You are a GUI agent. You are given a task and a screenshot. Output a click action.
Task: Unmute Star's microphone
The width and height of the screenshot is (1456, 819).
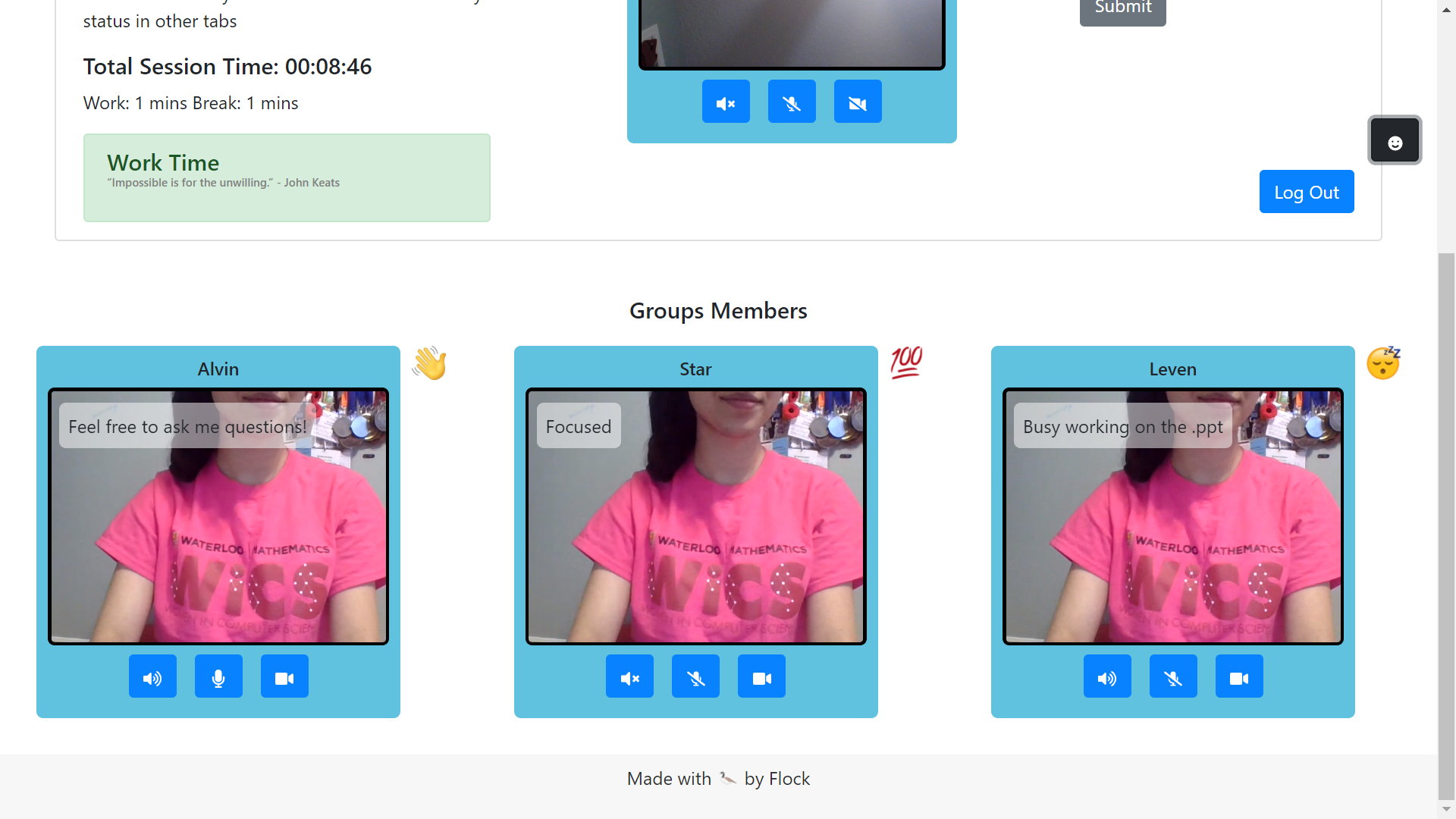(695, 676)
